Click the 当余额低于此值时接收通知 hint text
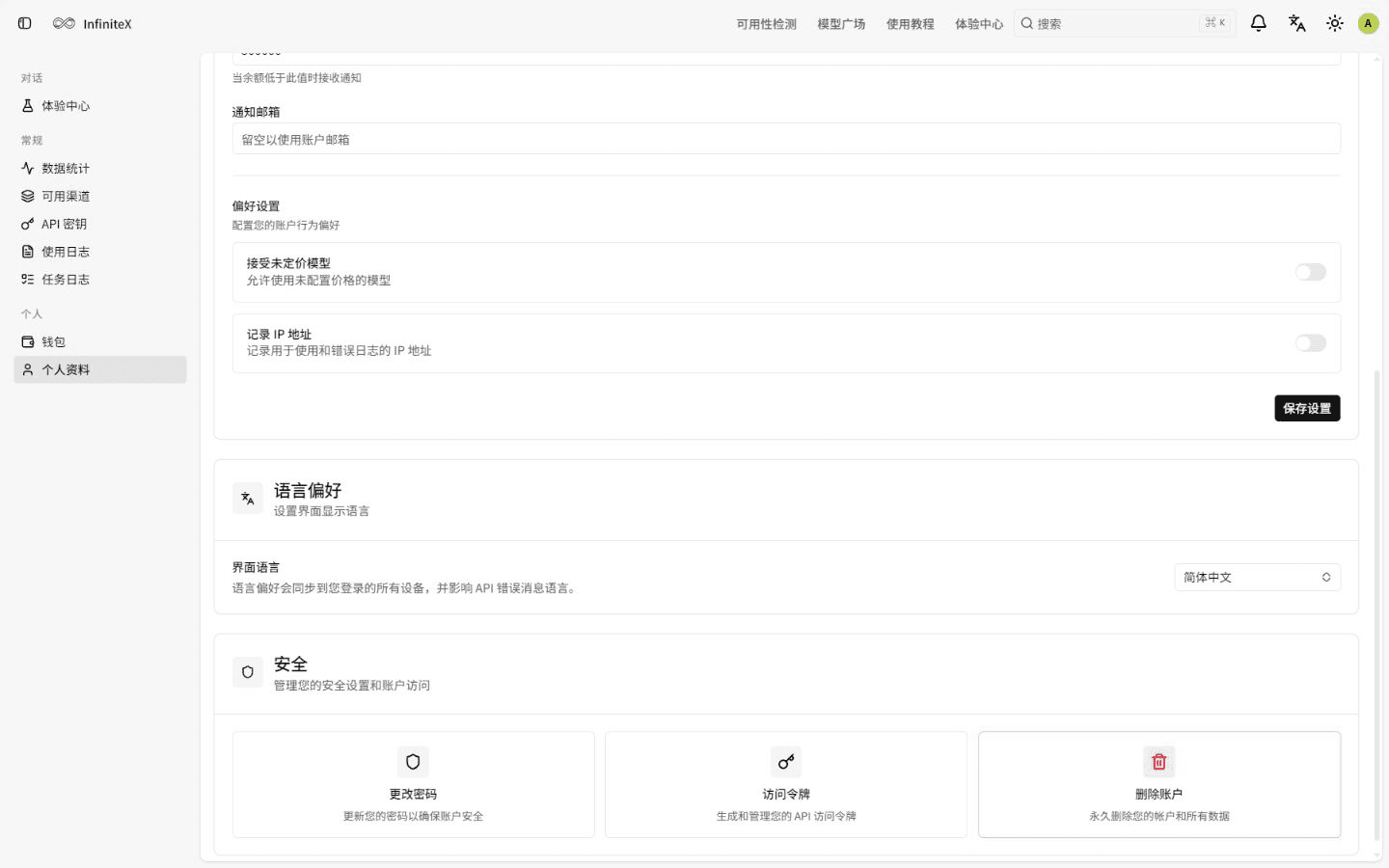The image size is (1389, 868). (x=296, y=78)
